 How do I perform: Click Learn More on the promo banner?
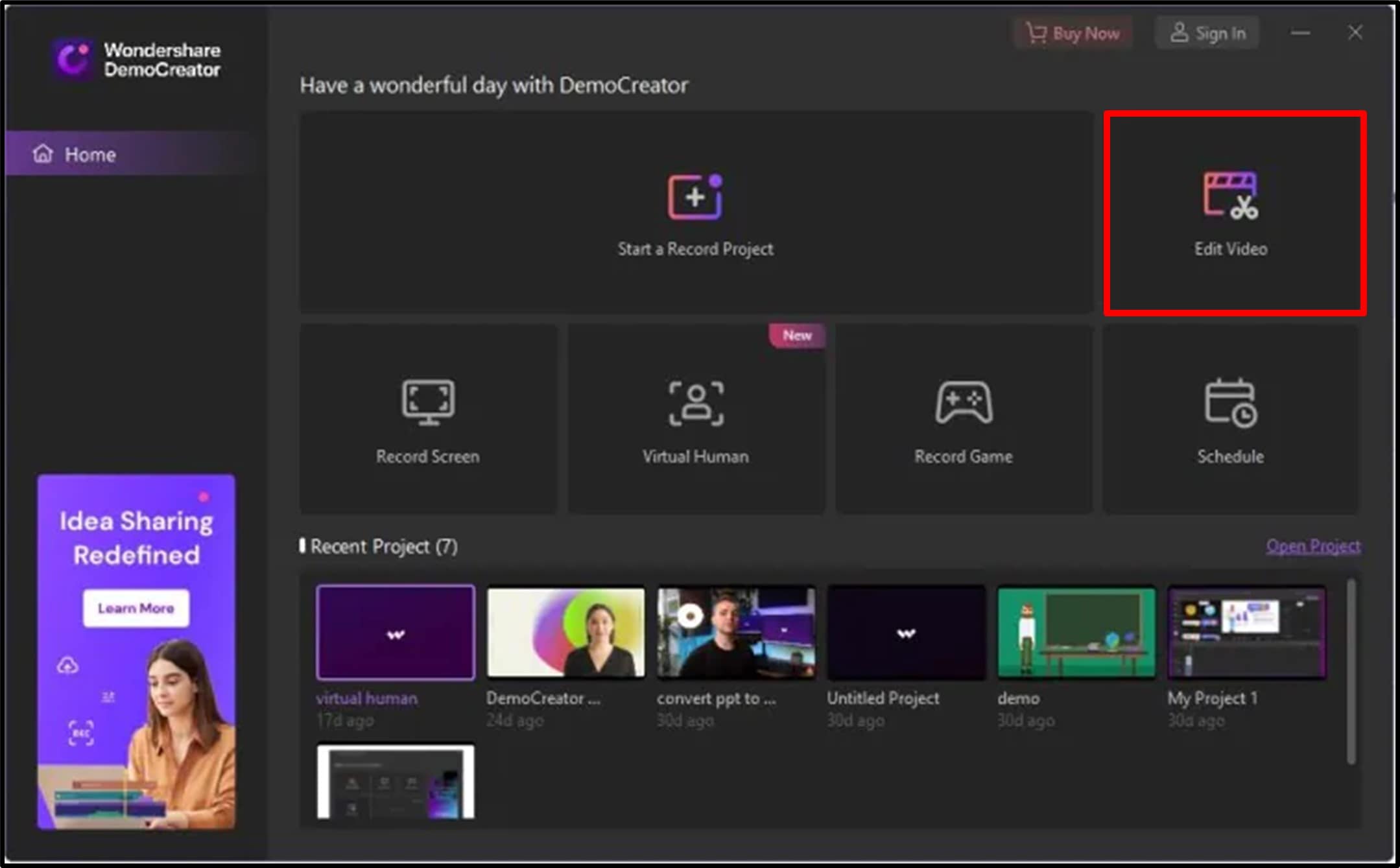pos(136,608)
